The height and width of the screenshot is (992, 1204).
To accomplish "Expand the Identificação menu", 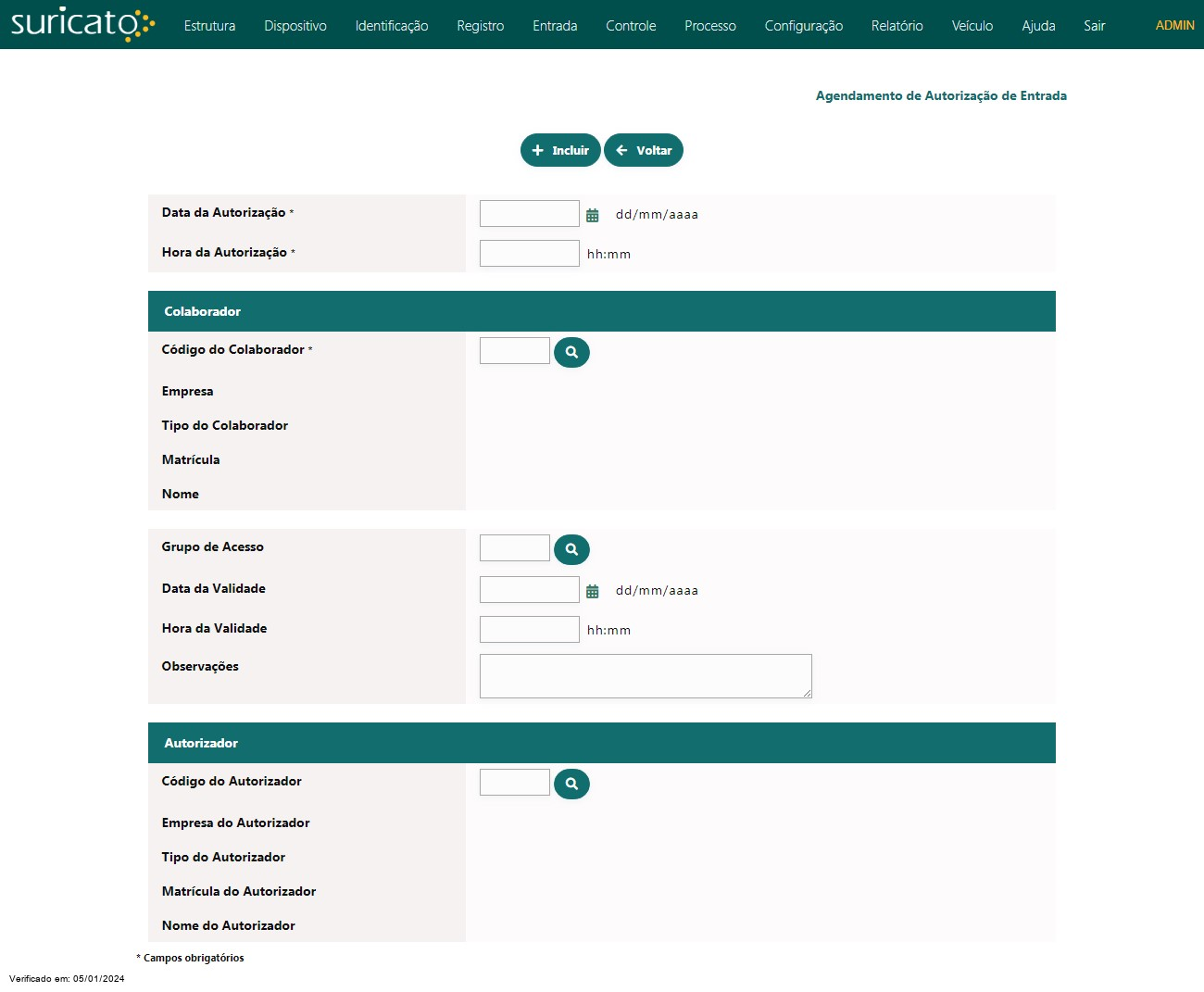I will [391, 26].
